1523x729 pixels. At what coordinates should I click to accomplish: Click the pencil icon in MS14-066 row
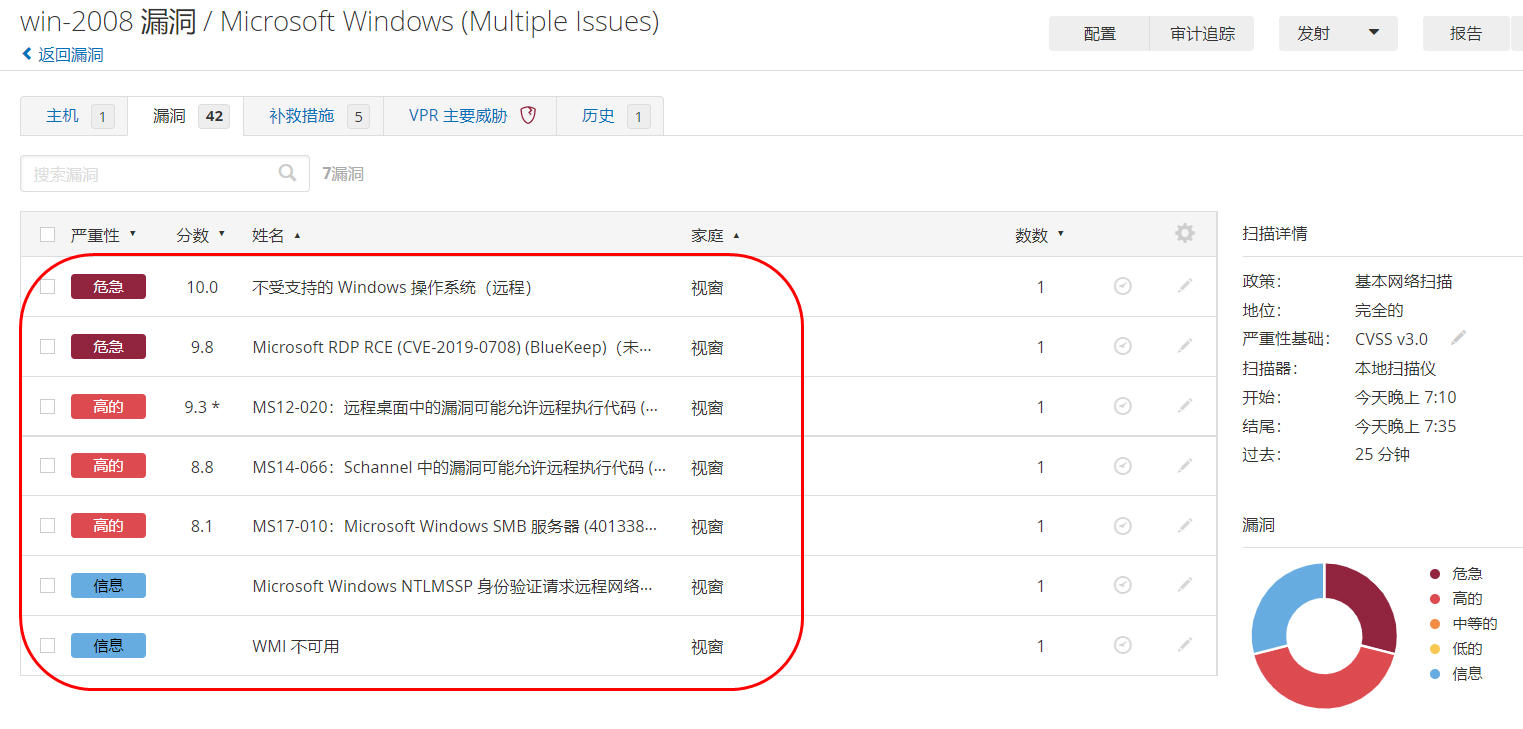1185,465
